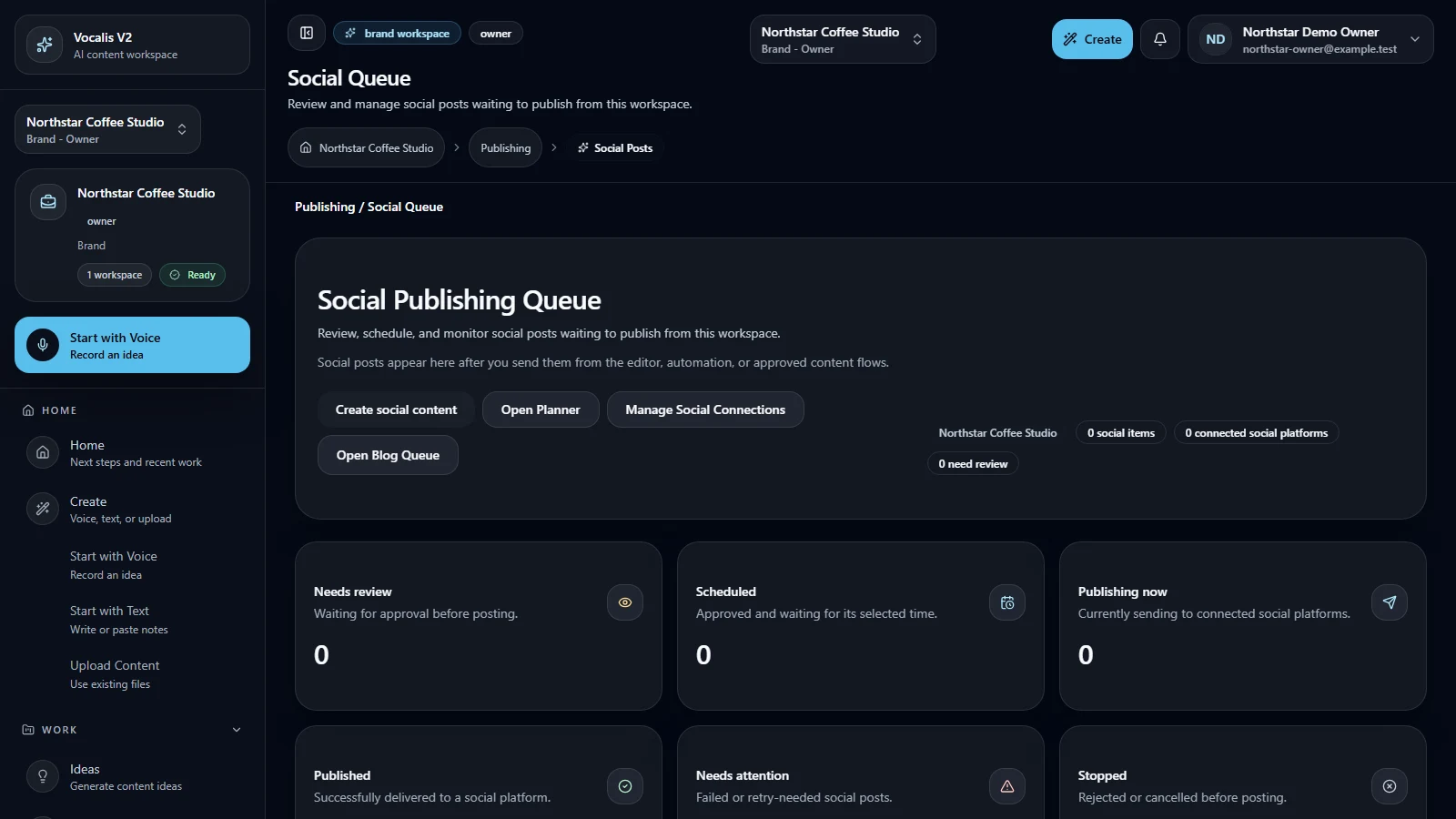Click the Needs review card title
The width and height of the screenshot is (1456, 819).
pyautogui.click(x=353, y=591)
